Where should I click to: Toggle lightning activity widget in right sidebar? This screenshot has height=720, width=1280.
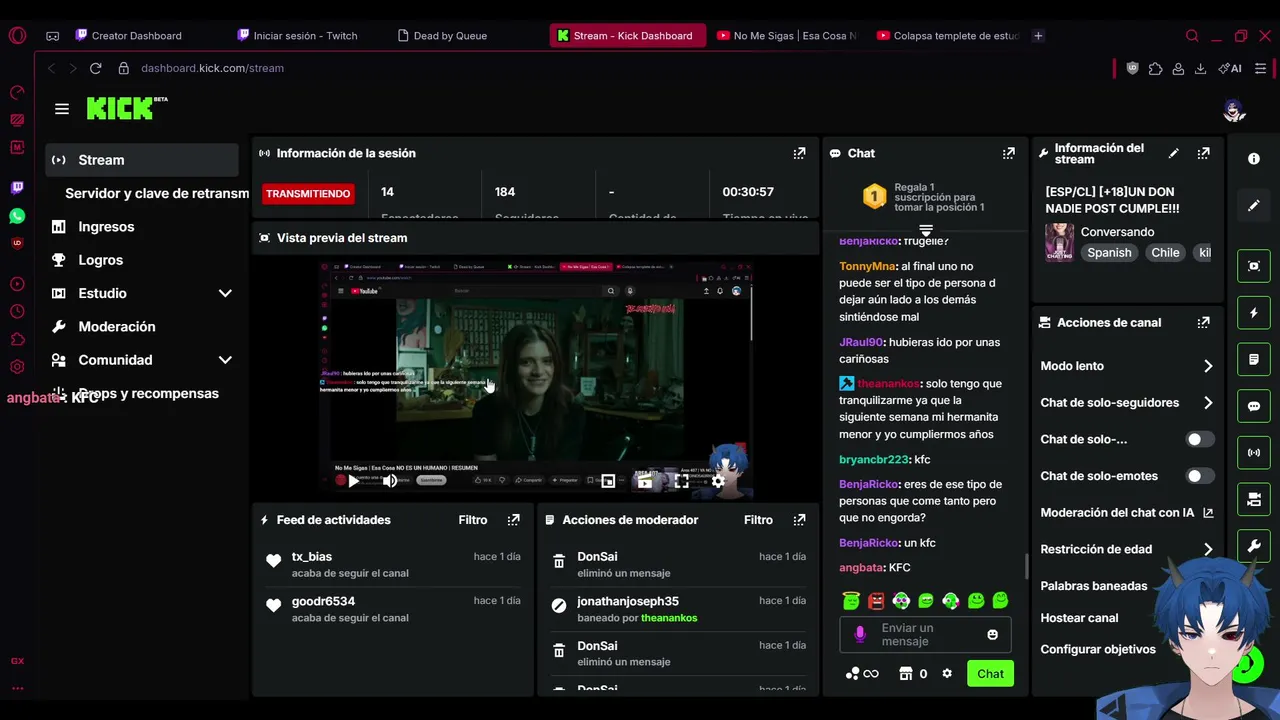click(x=1254, y=313)
